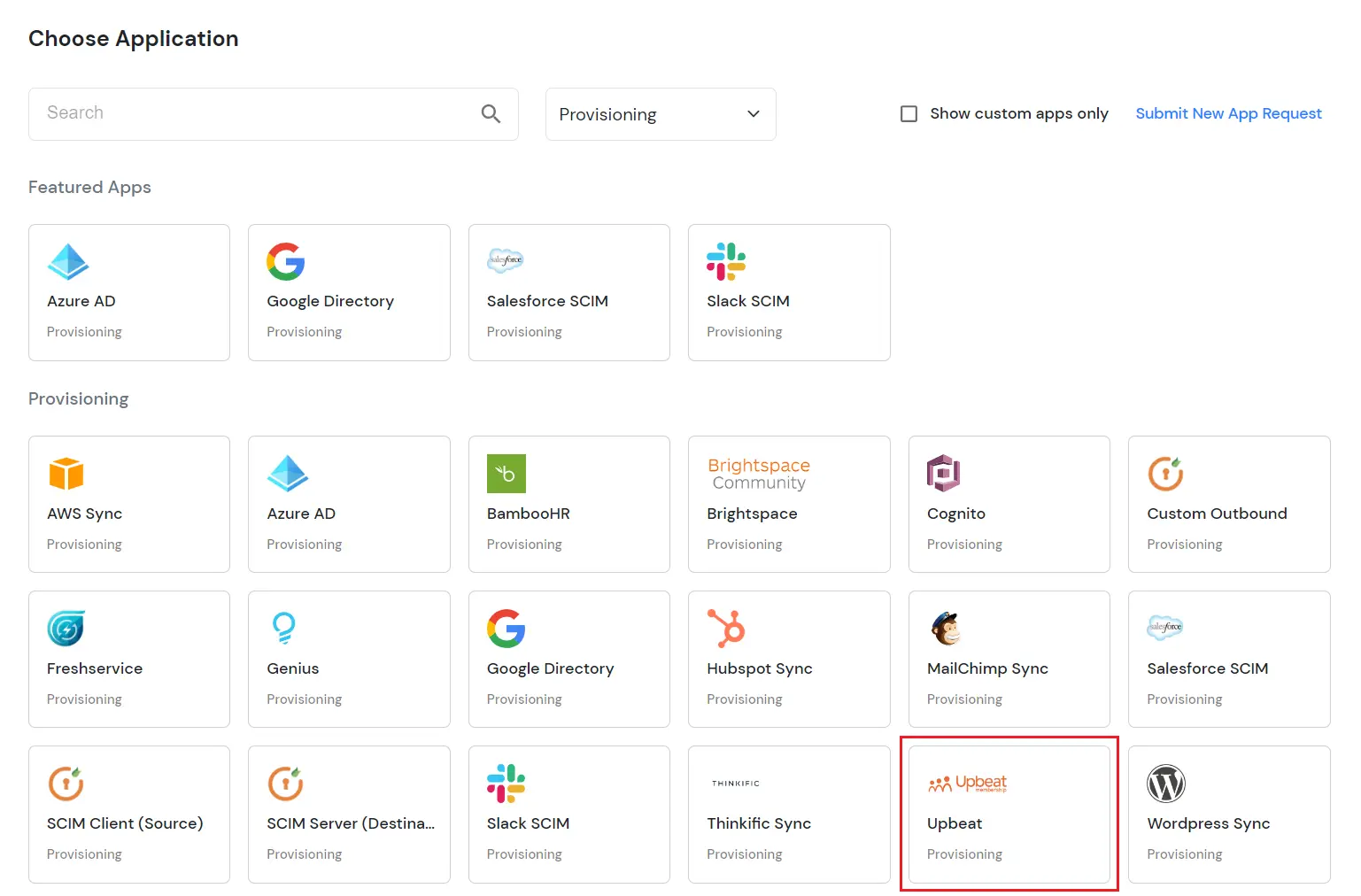
Task: Click the Cognito app name
Action: (x=956, y=514)
